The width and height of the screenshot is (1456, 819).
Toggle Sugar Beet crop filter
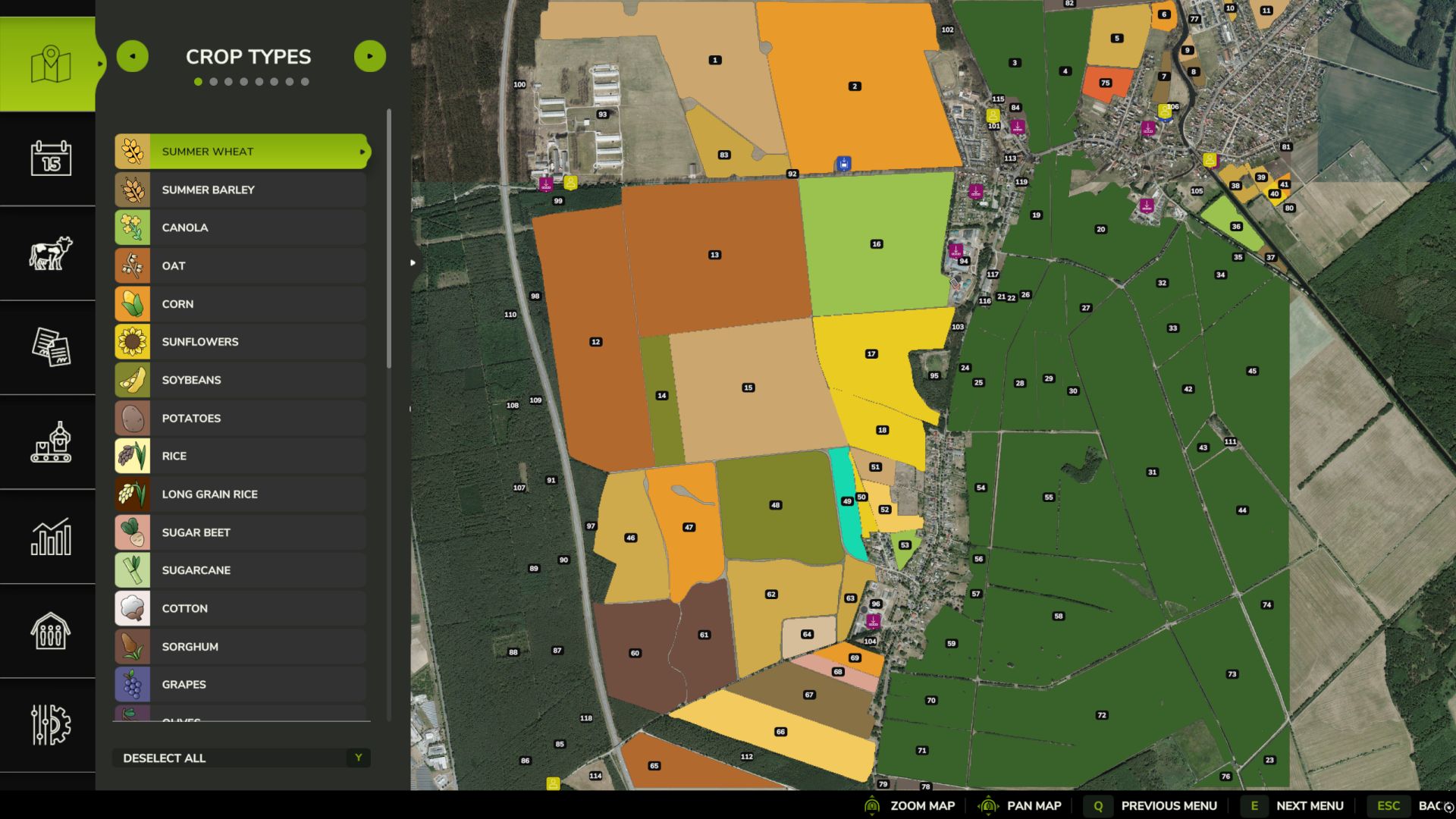pos(241,532)
